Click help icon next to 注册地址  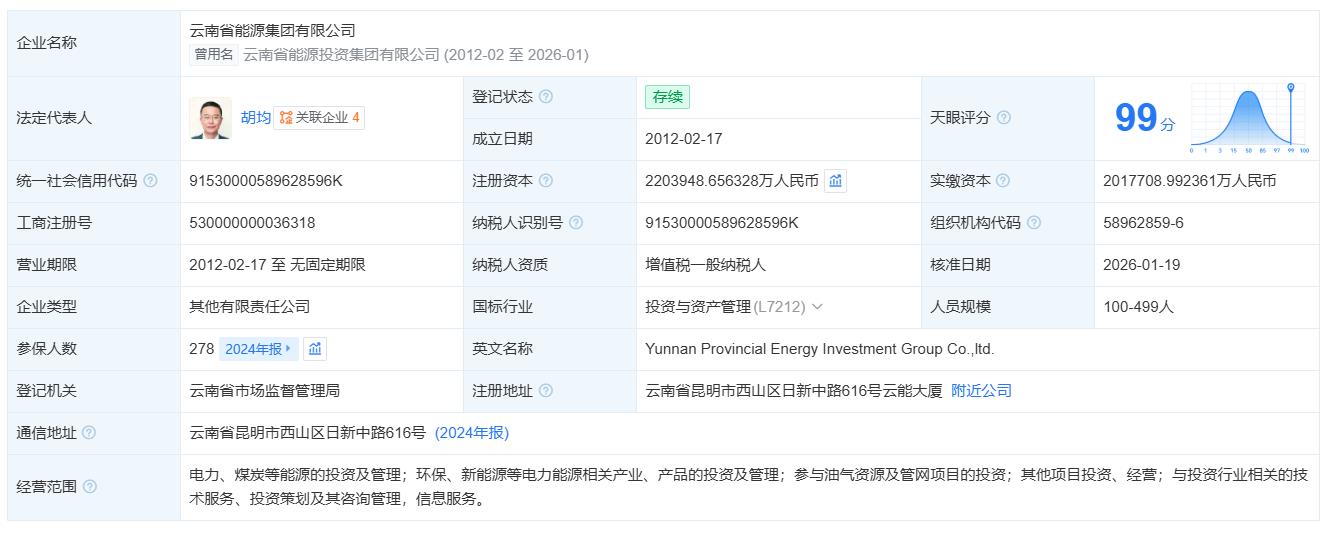click(x=545, y=391)
